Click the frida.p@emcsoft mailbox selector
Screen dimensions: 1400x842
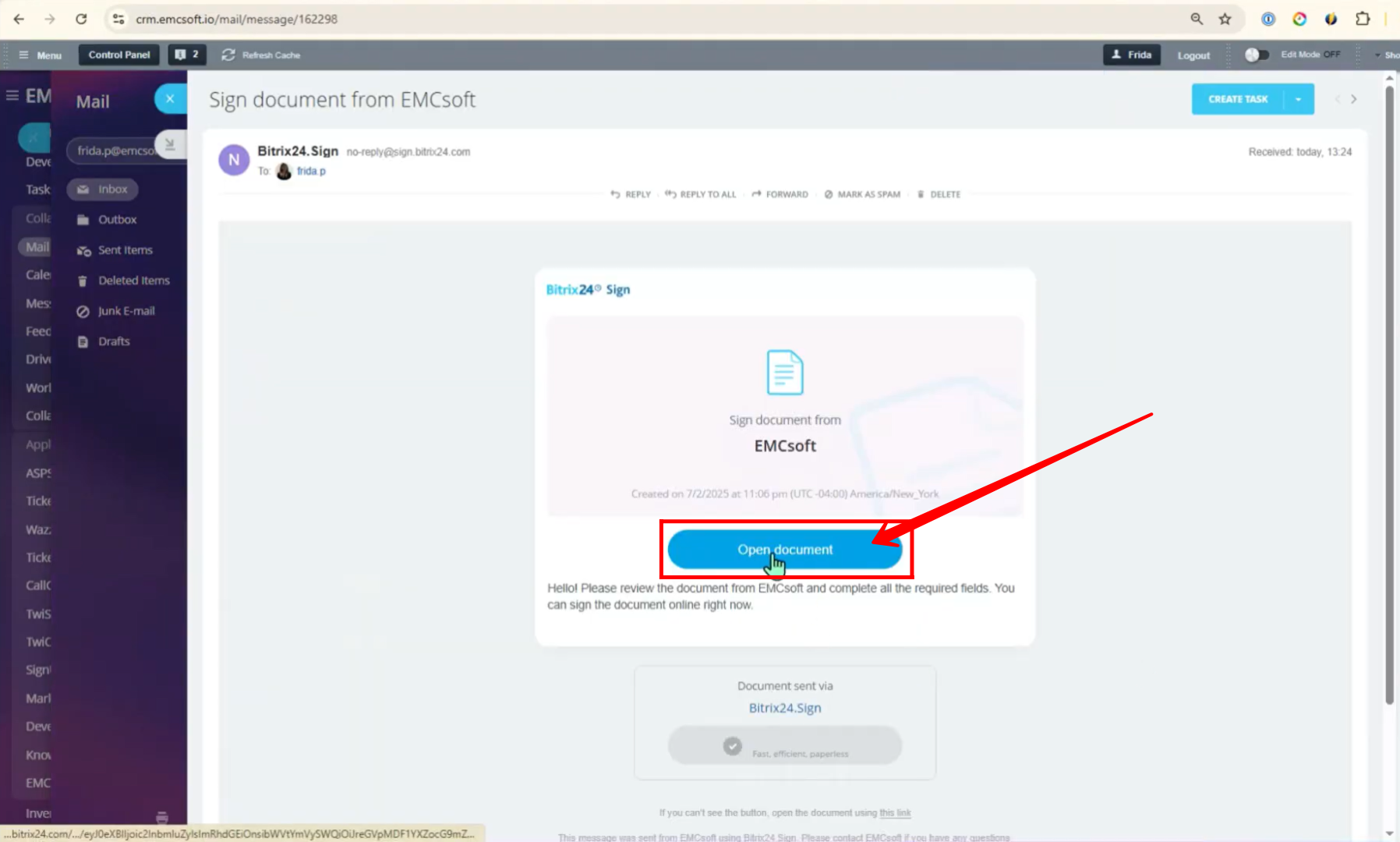113,150
